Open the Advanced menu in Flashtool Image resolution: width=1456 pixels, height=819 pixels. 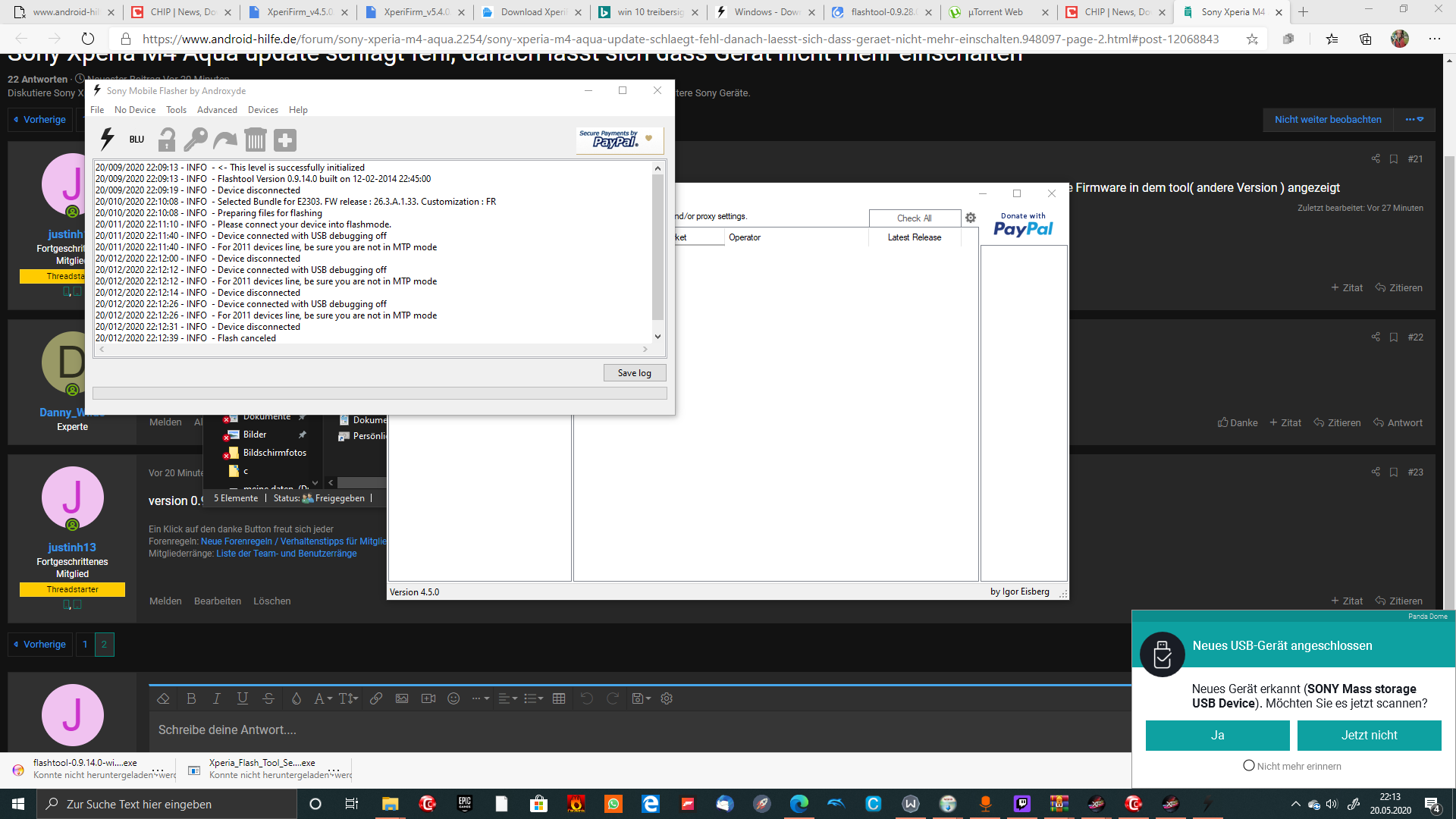click(x=217, y=110)
